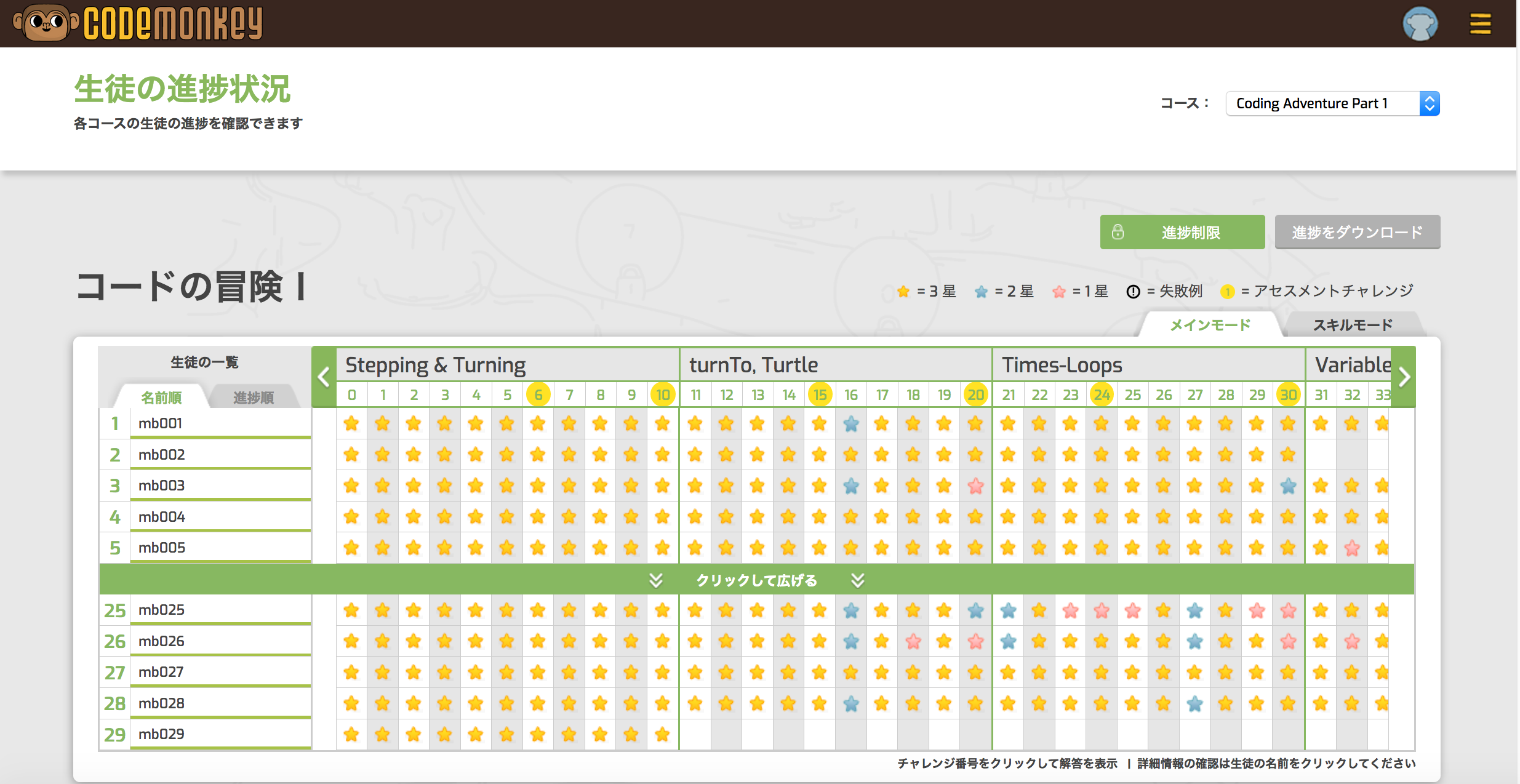Open student mb025's details
Image resolution: width=1520 pixels, height=784 pixels.
point(161,610)
